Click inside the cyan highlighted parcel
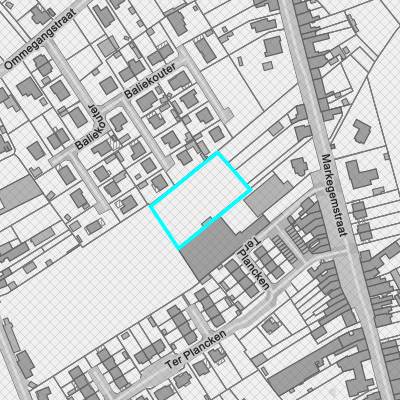400x400 pixels. (201, 200)
